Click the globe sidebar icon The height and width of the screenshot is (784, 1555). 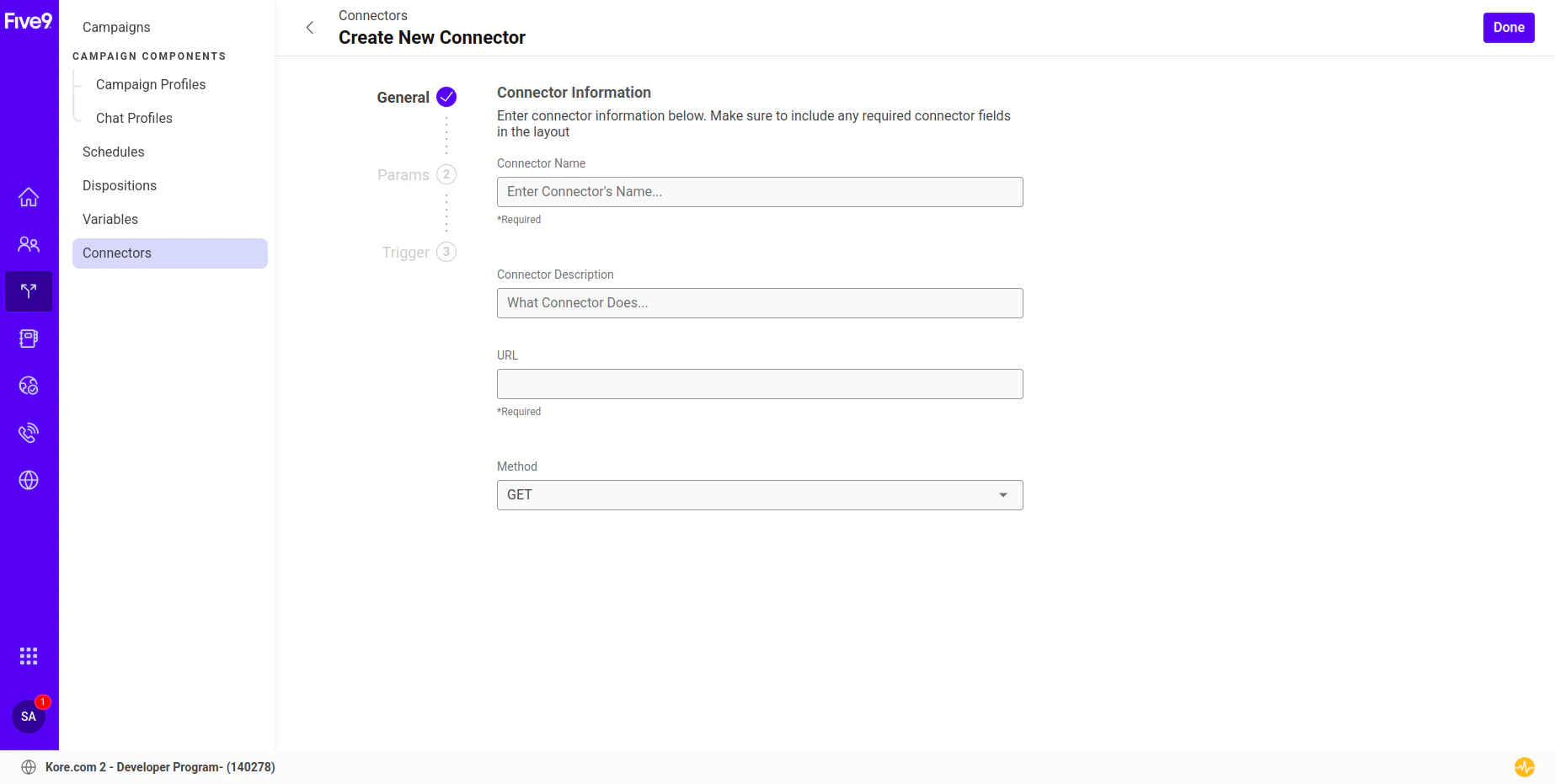click(x=28, y=480)
